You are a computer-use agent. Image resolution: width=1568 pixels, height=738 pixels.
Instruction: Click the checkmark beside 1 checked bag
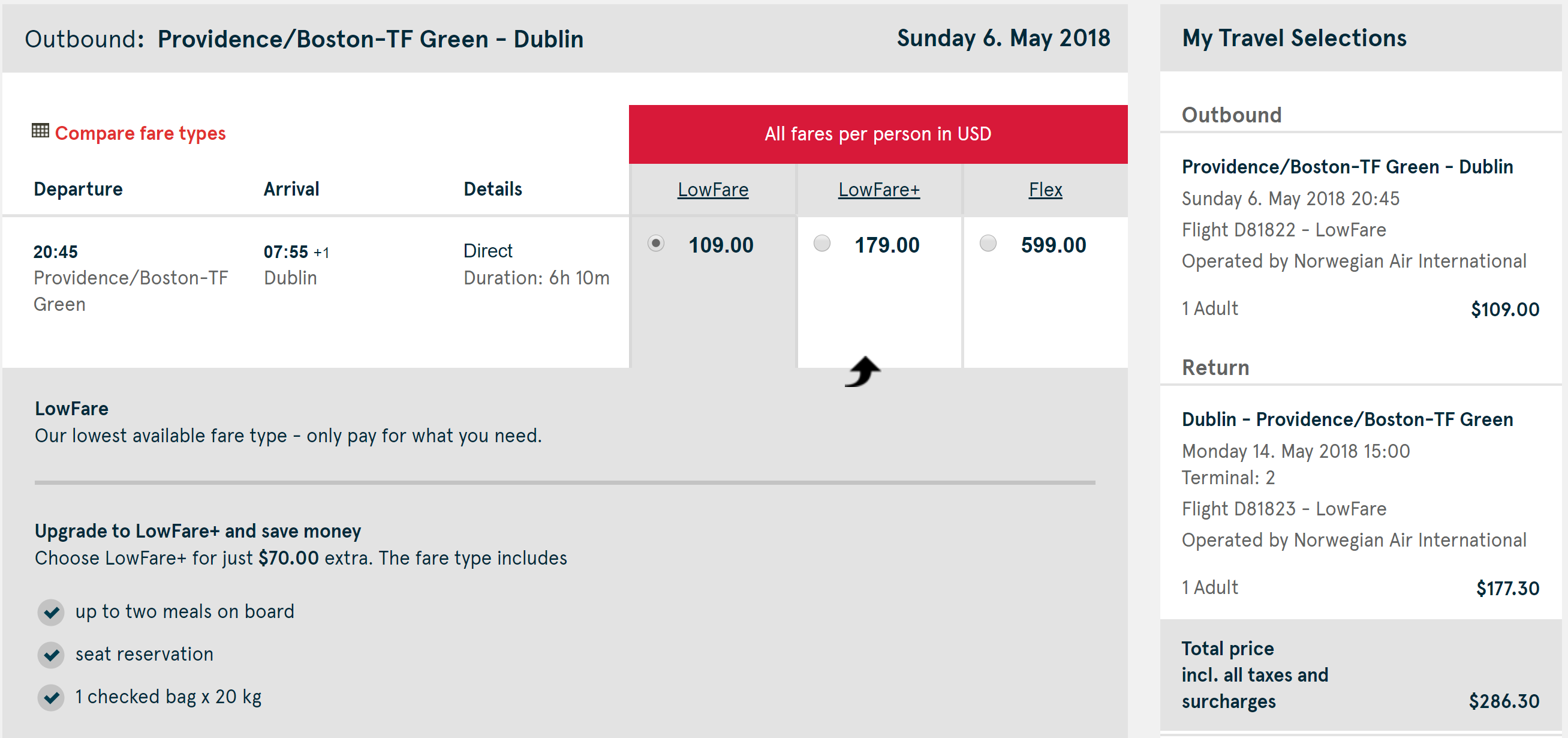51,697
